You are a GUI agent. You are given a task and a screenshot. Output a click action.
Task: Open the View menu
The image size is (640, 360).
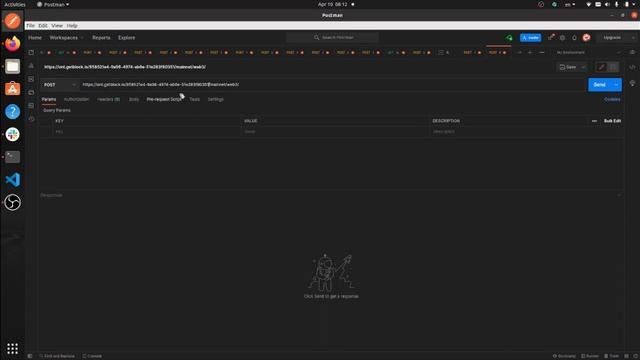(x=57, y=25)
